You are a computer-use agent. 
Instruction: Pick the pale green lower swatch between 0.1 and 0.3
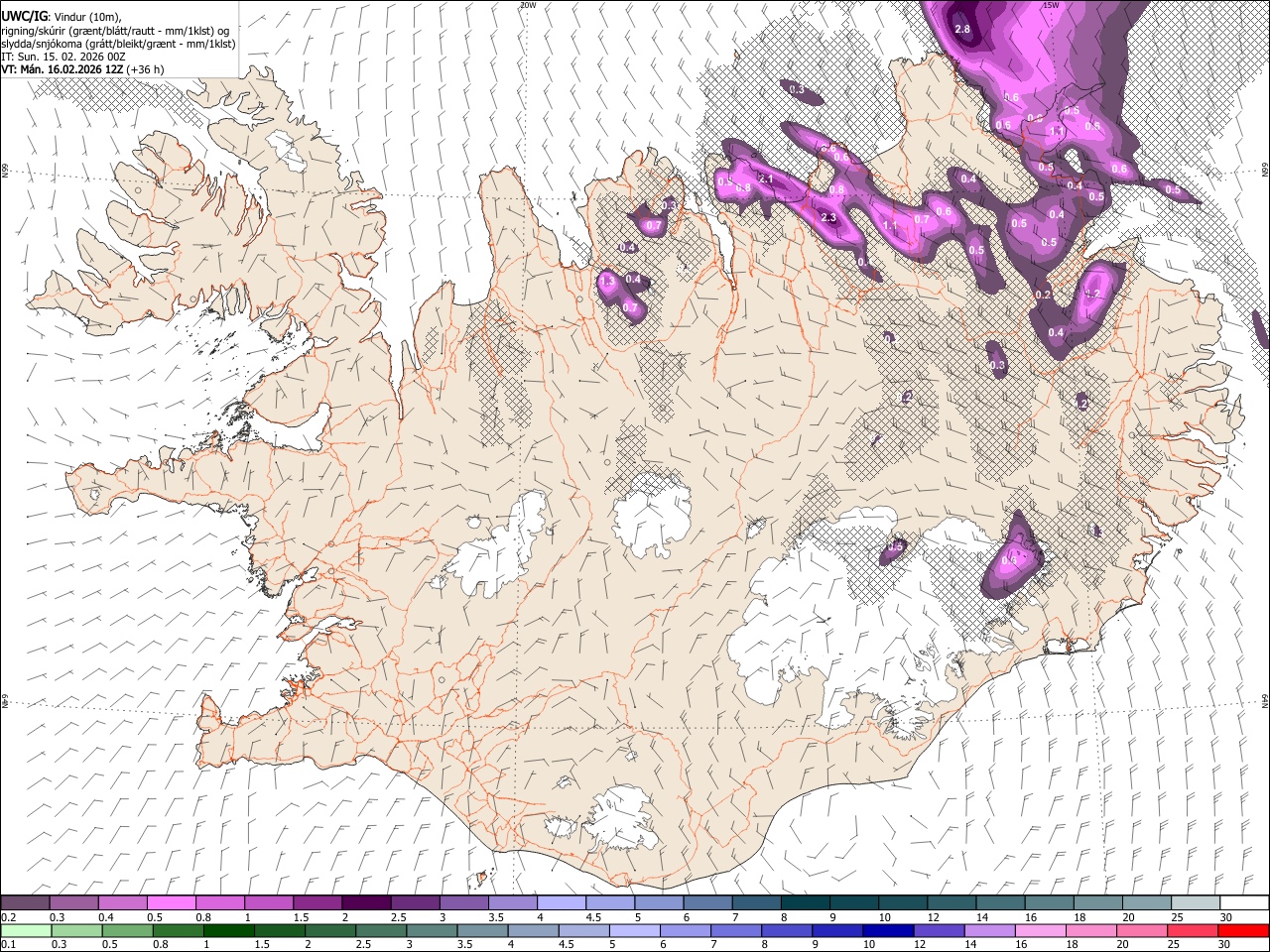25,930
